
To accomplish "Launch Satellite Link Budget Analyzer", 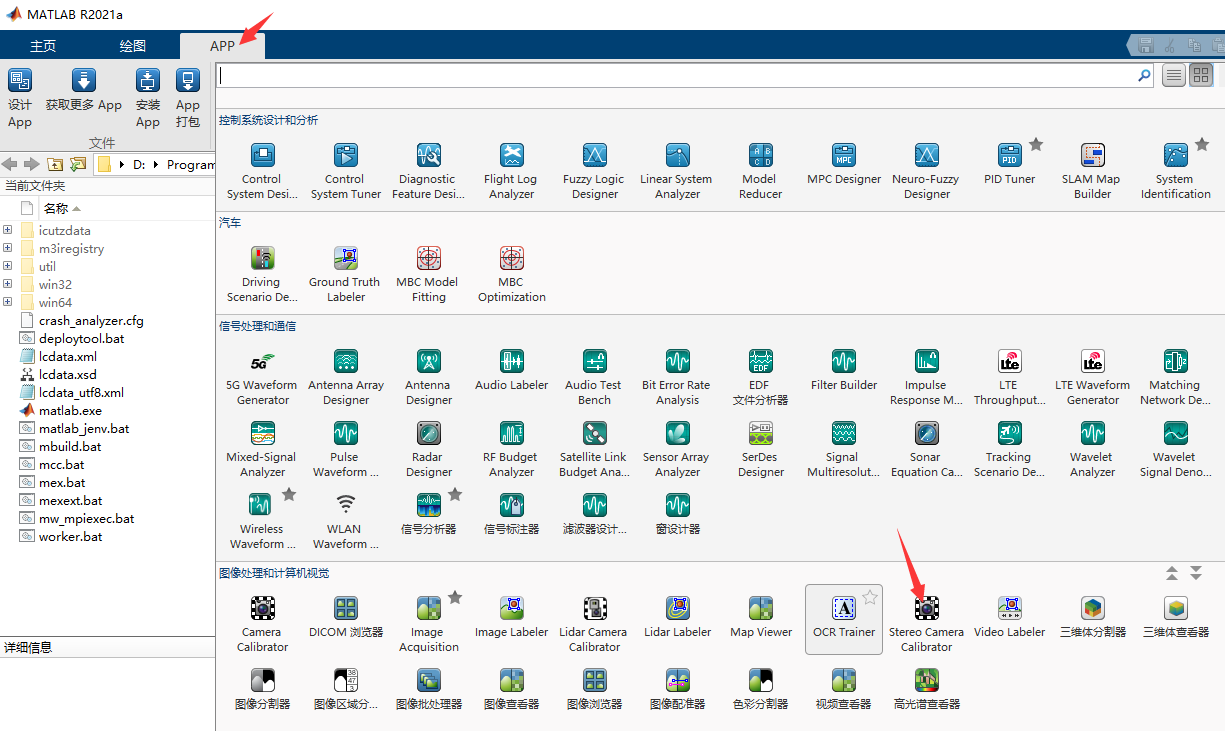I will tap(595, 449).
